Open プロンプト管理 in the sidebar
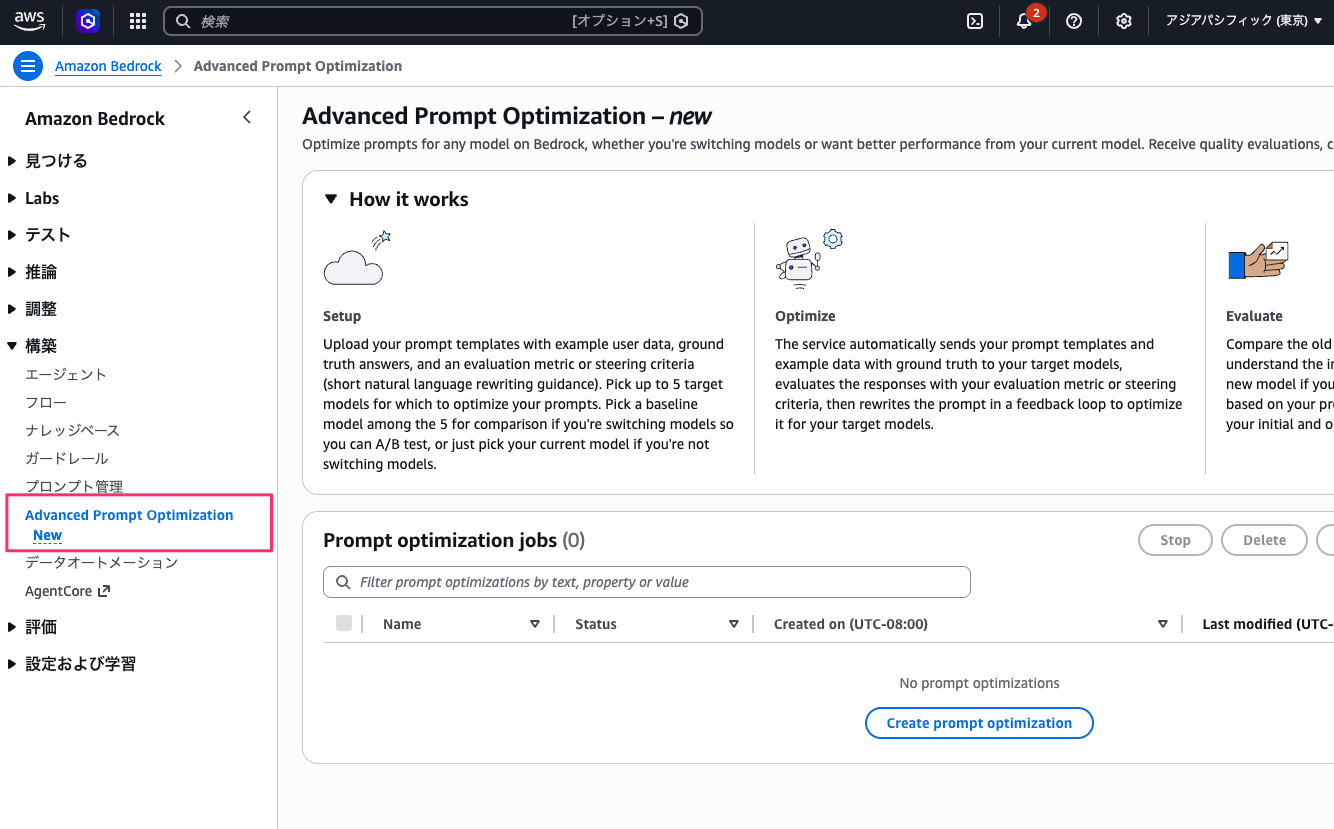 74,486
